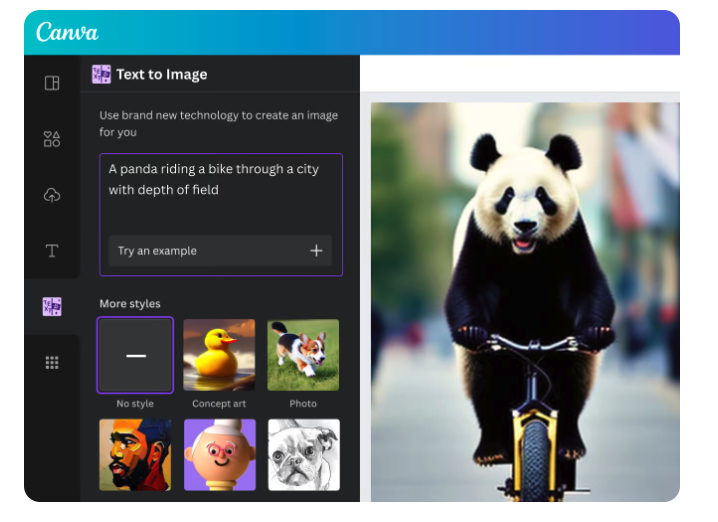
Task: Open the Design templates sidebar icon
Action: 52,83
